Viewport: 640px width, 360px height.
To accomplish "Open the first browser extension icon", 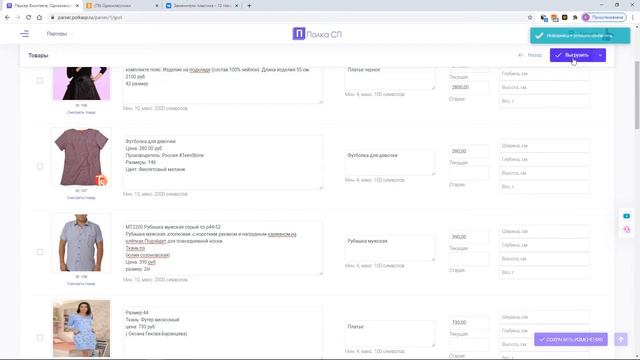I will [x=544, y=18].
